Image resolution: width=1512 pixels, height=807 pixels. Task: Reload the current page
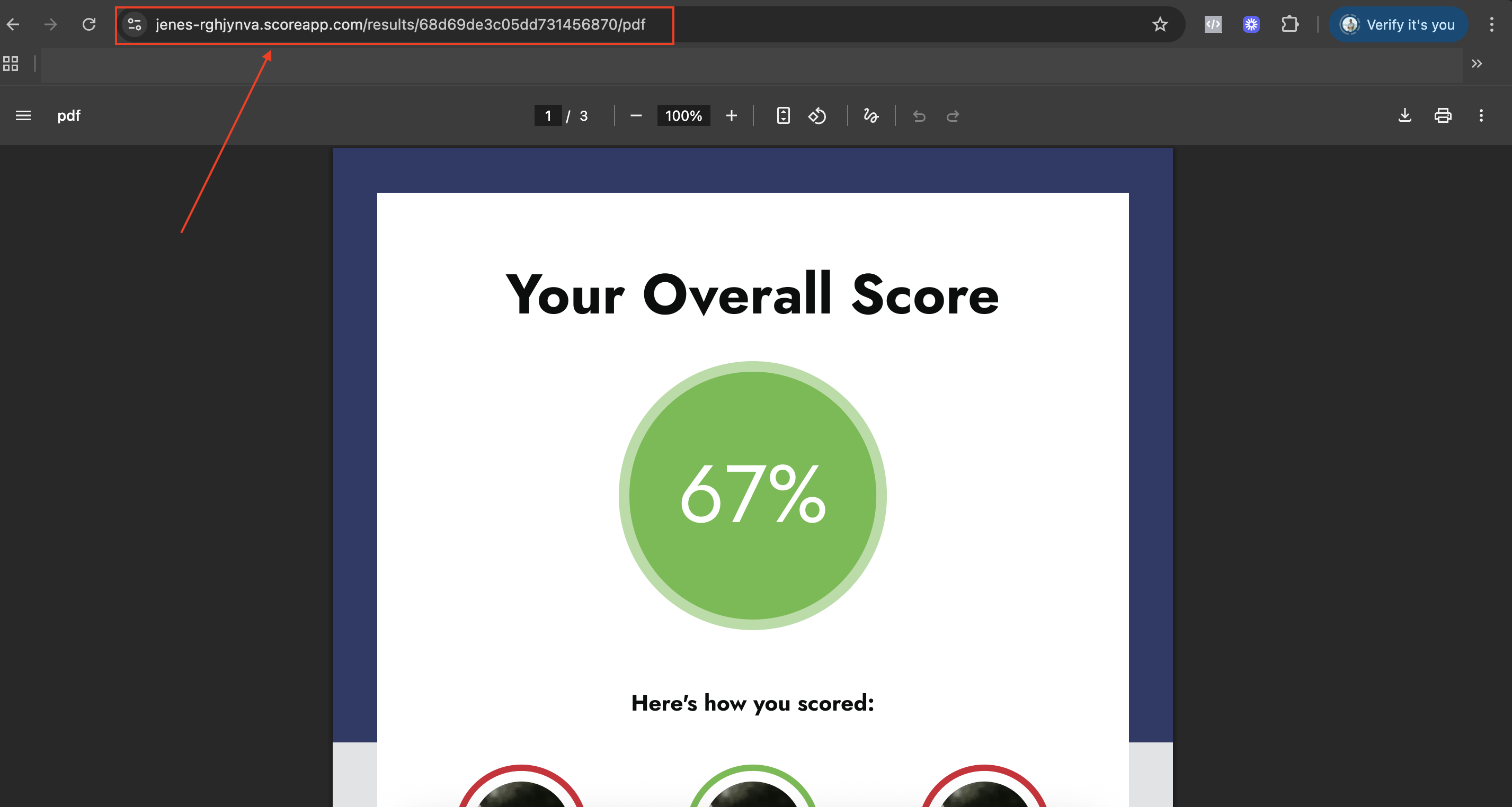(x=88, y=25)
